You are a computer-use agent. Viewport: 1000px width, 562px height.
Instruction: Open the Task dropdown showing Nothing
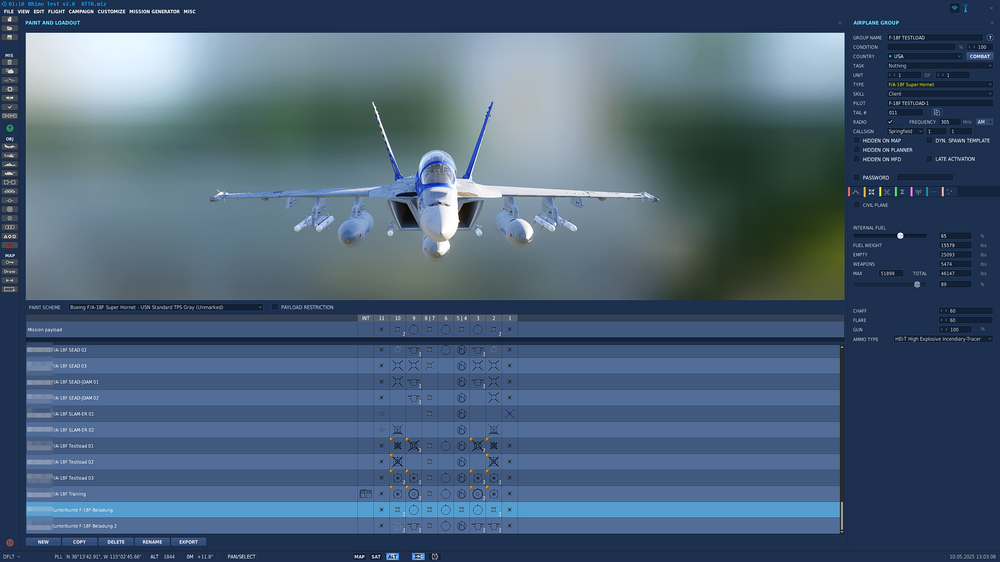pos(939,66)
